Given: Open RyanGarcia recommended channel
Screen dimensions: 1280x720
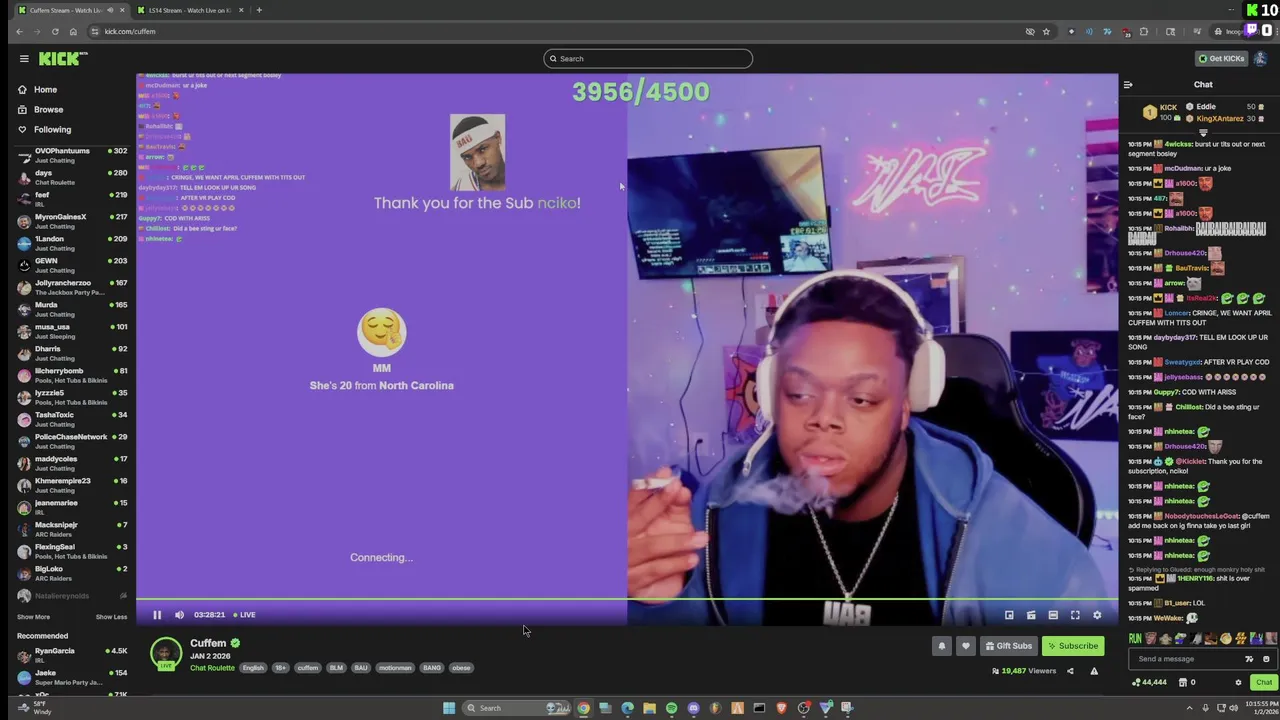Looking at the screenshot, I should pos(72,655).
